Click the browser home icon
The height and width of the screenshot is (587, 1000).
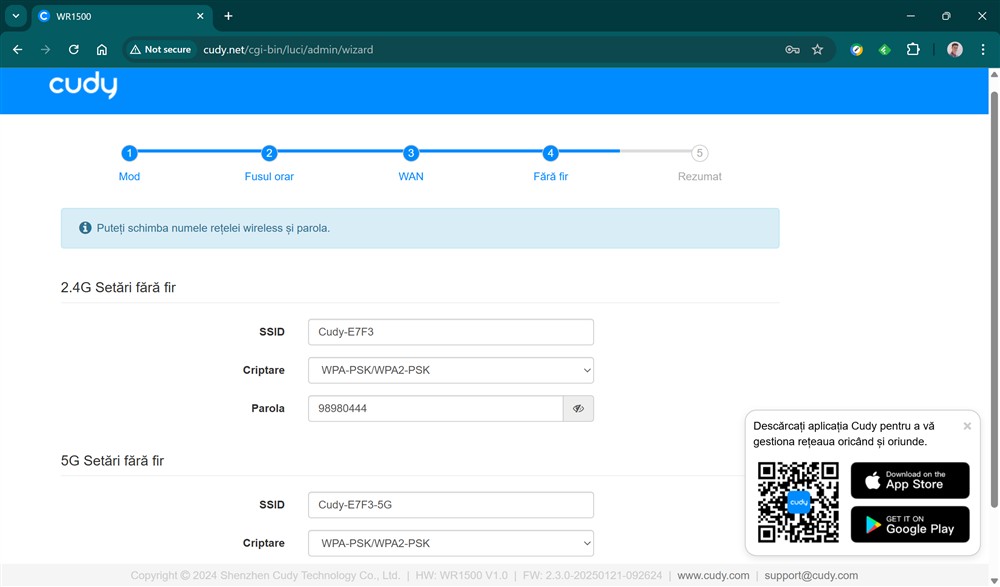pos(101,49)
